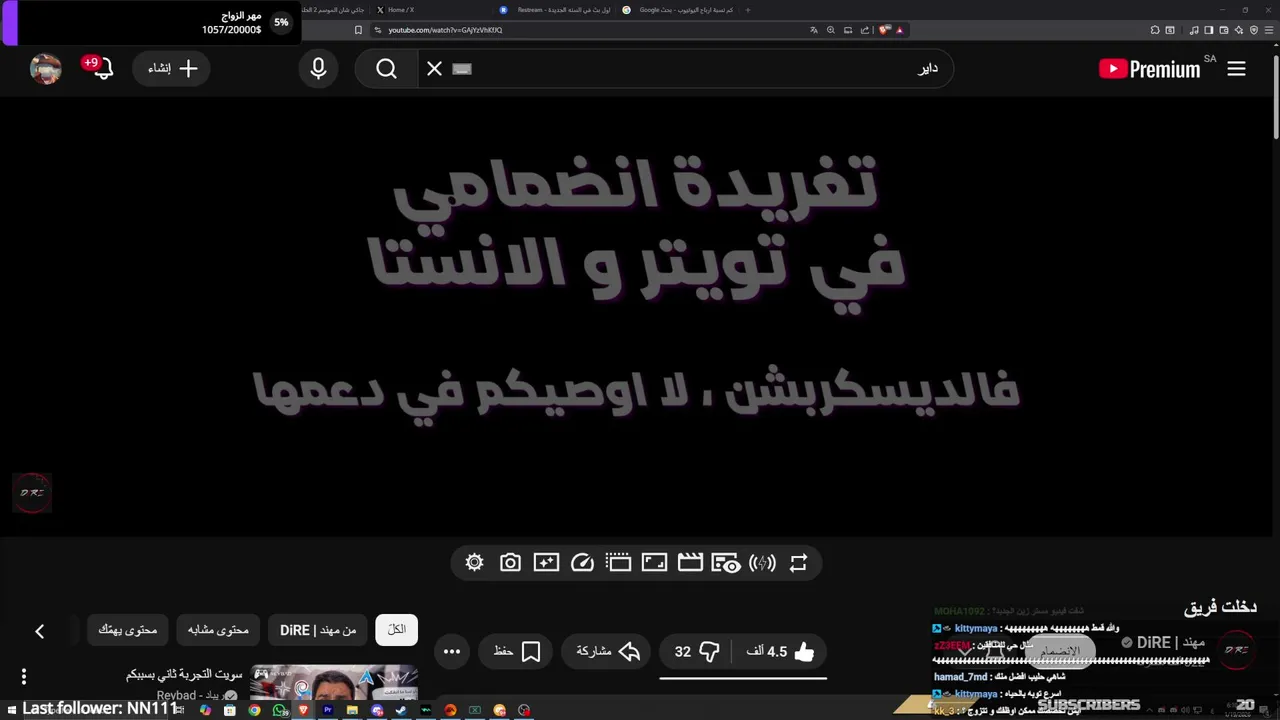Start voice search with microphone
This screenshot has height=720, width=1280.
pos(318,69)
